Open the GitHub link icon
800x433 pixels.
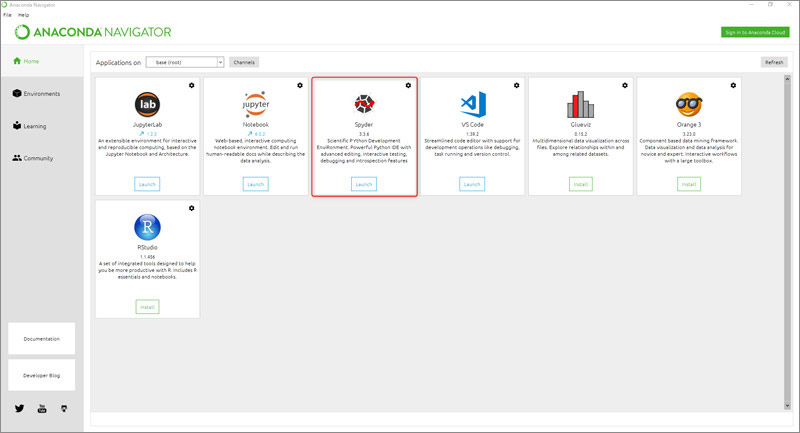pos(64,409)
